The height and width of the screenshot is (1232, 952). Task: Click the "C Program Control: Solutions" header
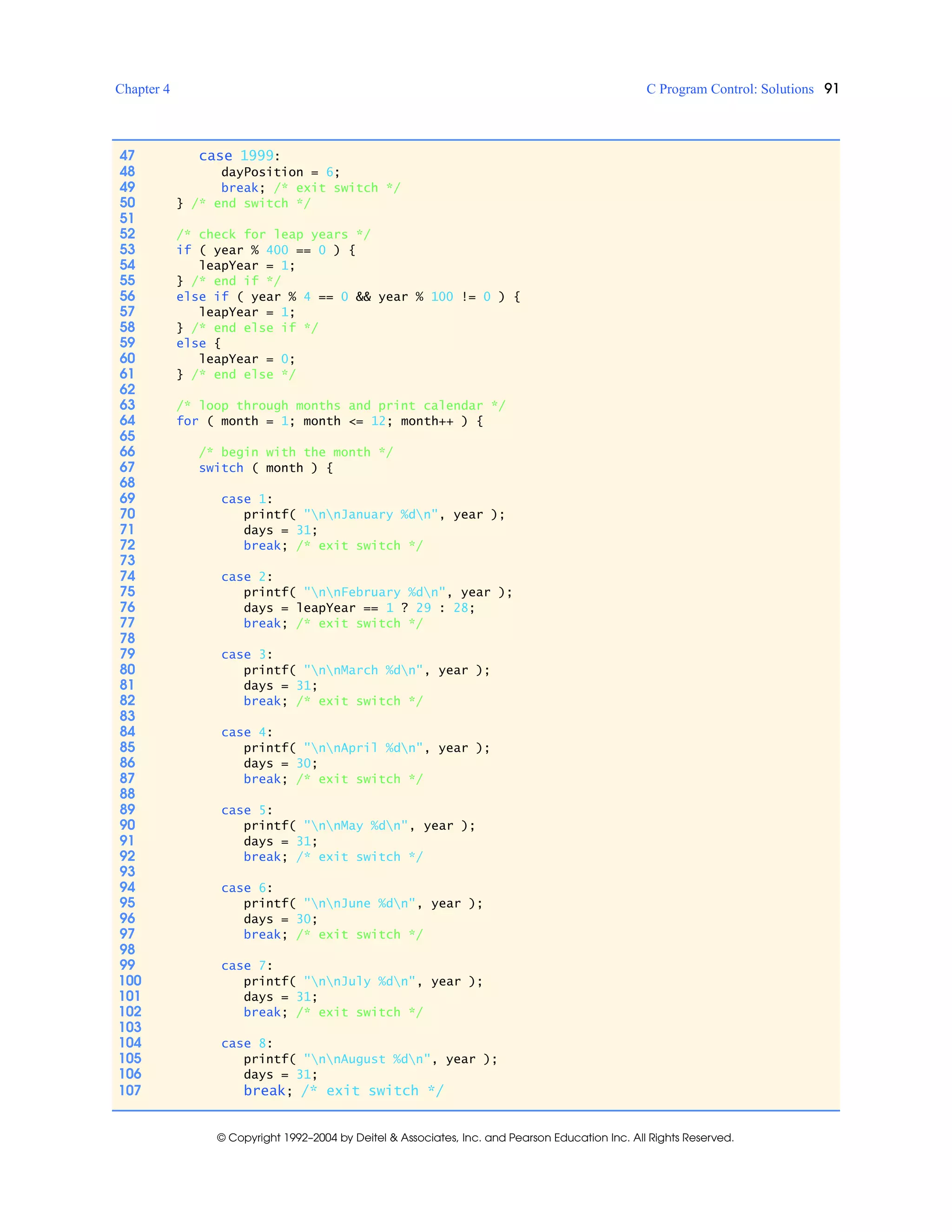click(729, 89)
